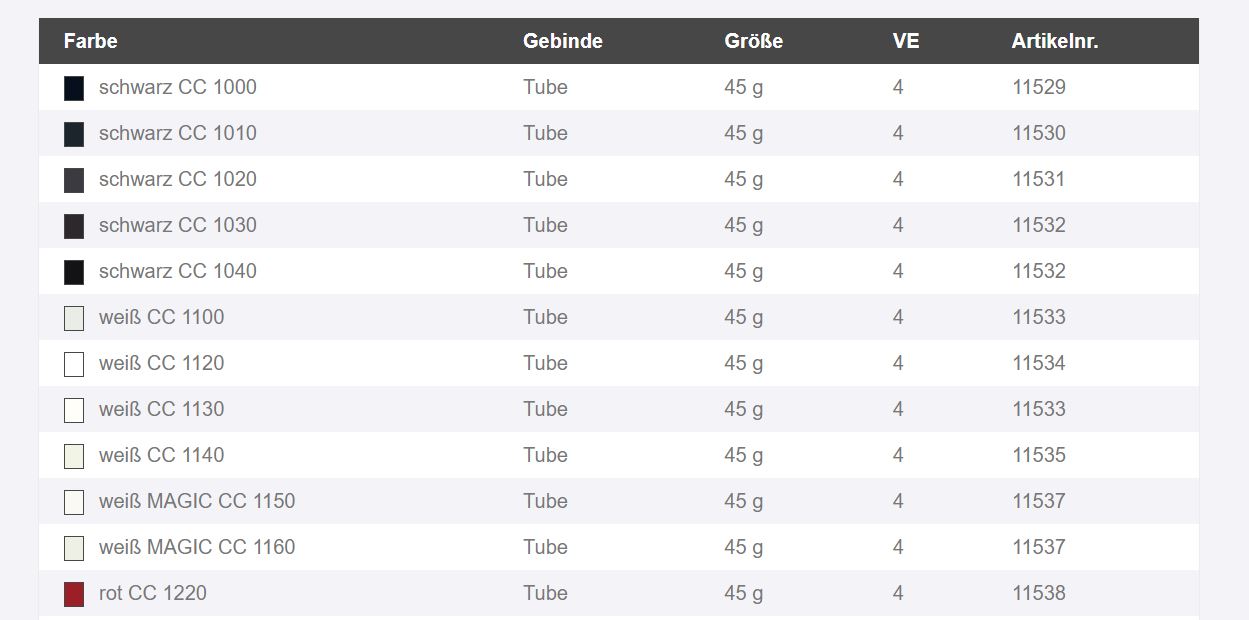Click the VE column header

(906, 41)
